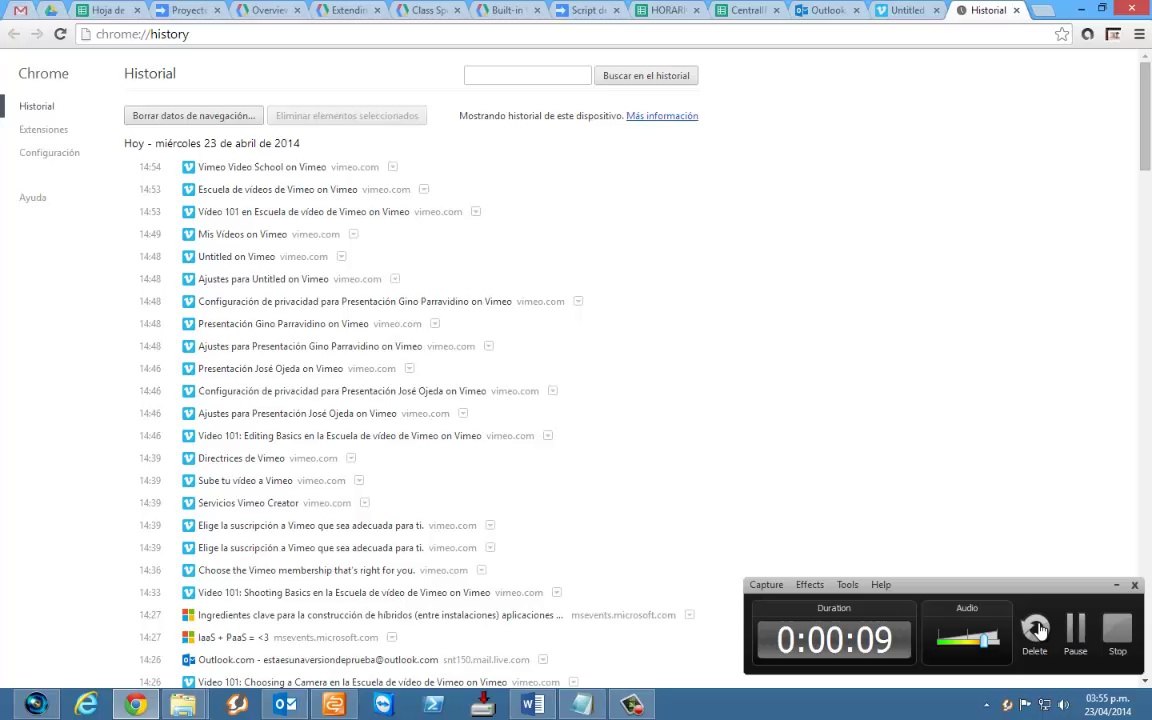
Task: Open TeamViewer from taskbar
Action: (x=384, y=705)
